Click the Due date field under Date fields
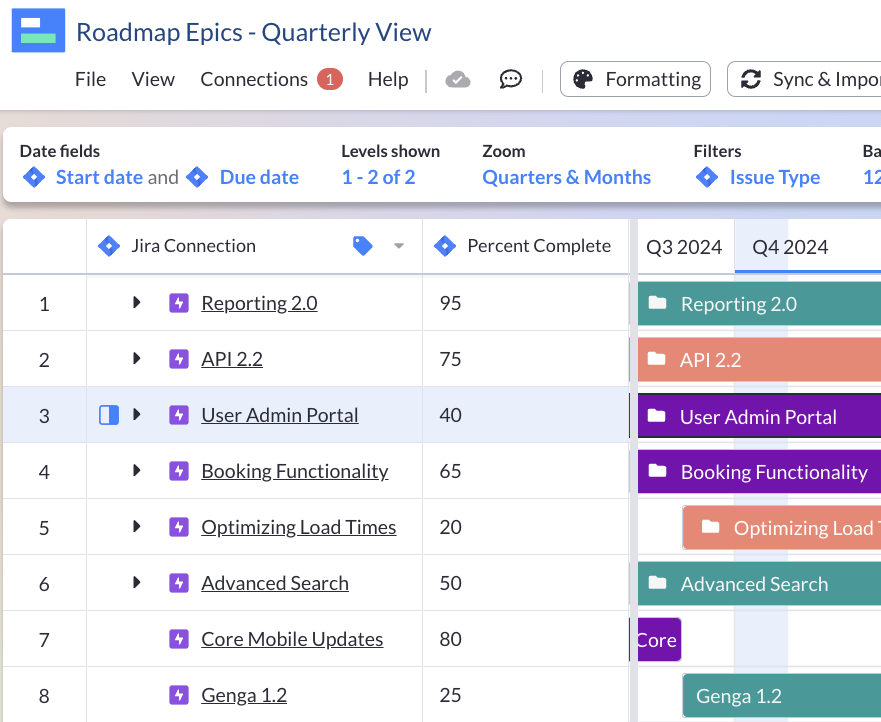The height and width of the screenshot is (722, 881). pyautogui.click(x=259, y=176)
